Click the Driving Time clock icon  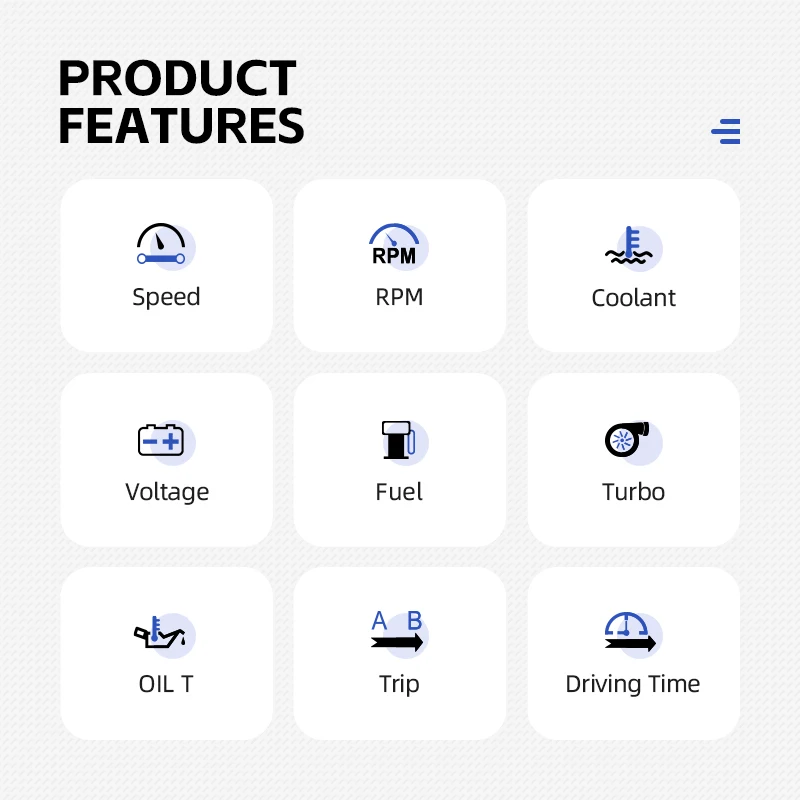tap(633, 634)
